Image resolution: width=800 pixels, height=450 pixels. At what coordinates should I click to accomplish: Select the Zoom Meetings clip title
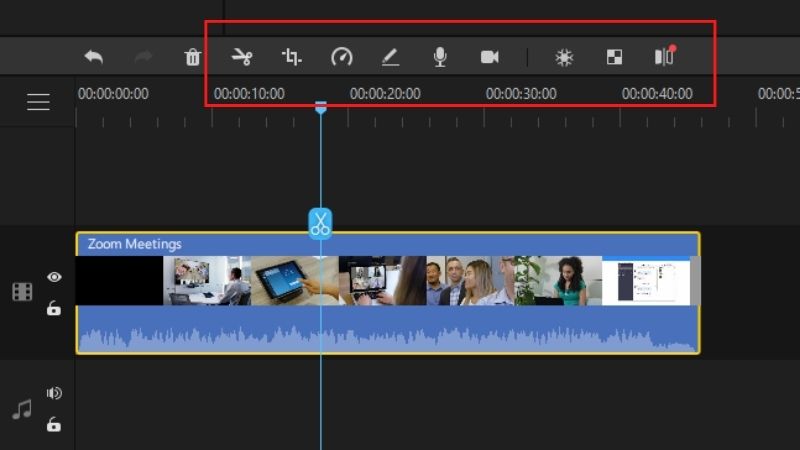coord(134,244)
